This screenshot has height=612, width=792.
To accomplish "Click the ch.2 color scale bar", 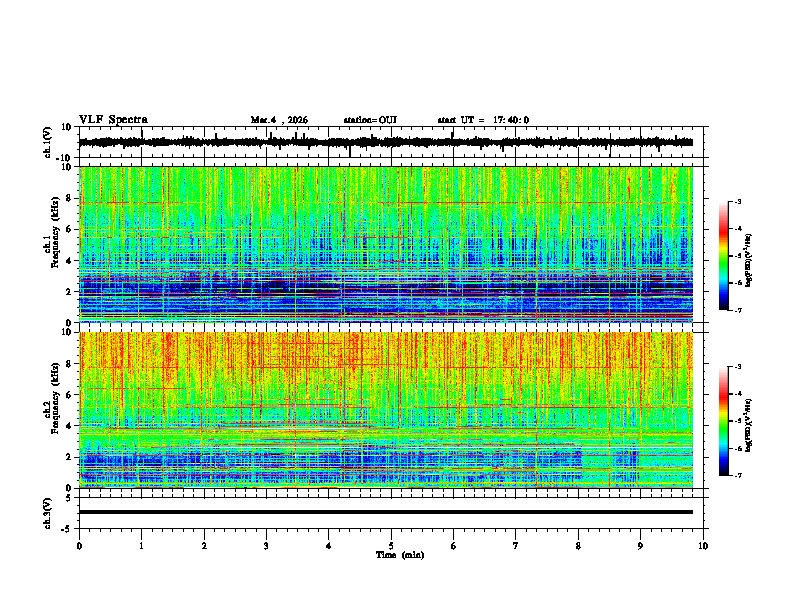I will point(723,421).
